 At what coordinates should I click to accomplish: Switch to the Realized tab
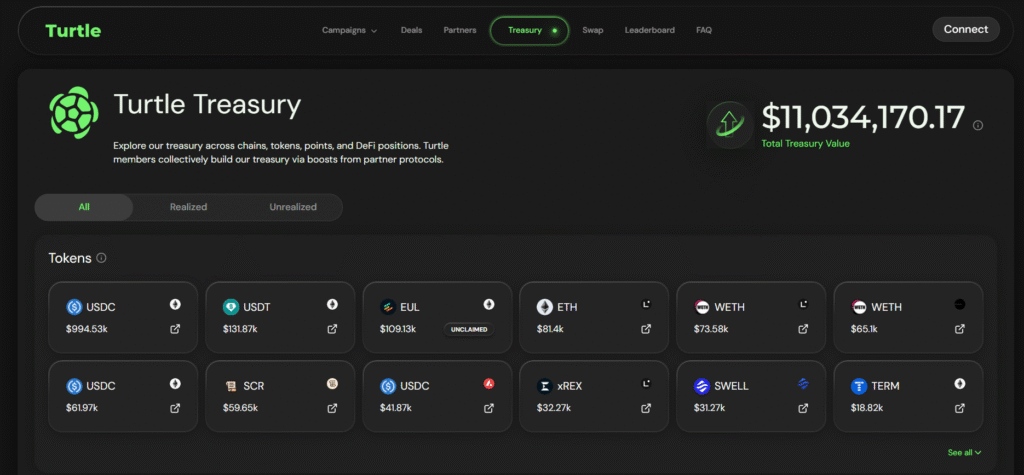189,207
